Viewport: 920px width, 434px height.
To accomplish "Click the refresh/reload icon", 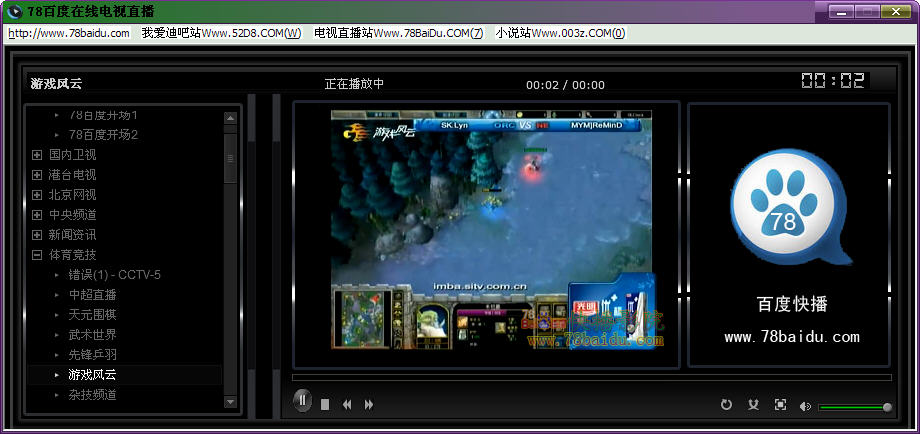I will point(726,405).
